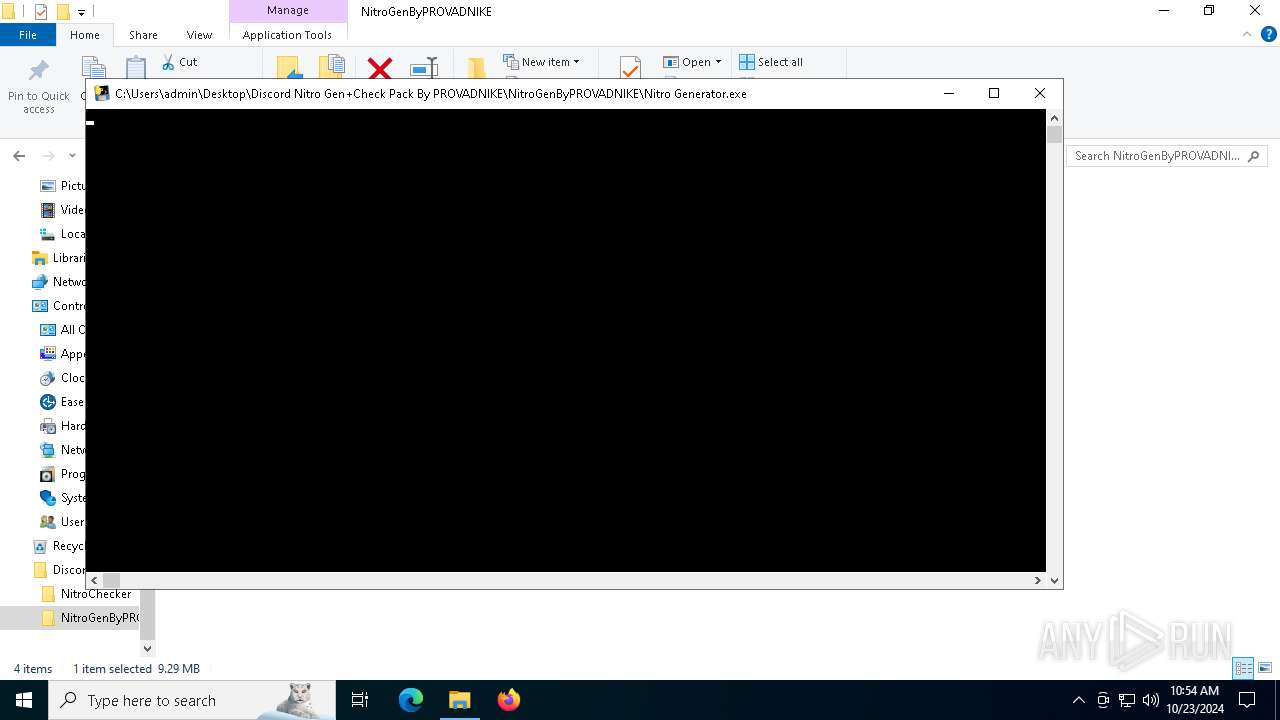The image size is (1280, 720).
Task: Maximize the Nitro Generator console window
Action: (994, 93)
